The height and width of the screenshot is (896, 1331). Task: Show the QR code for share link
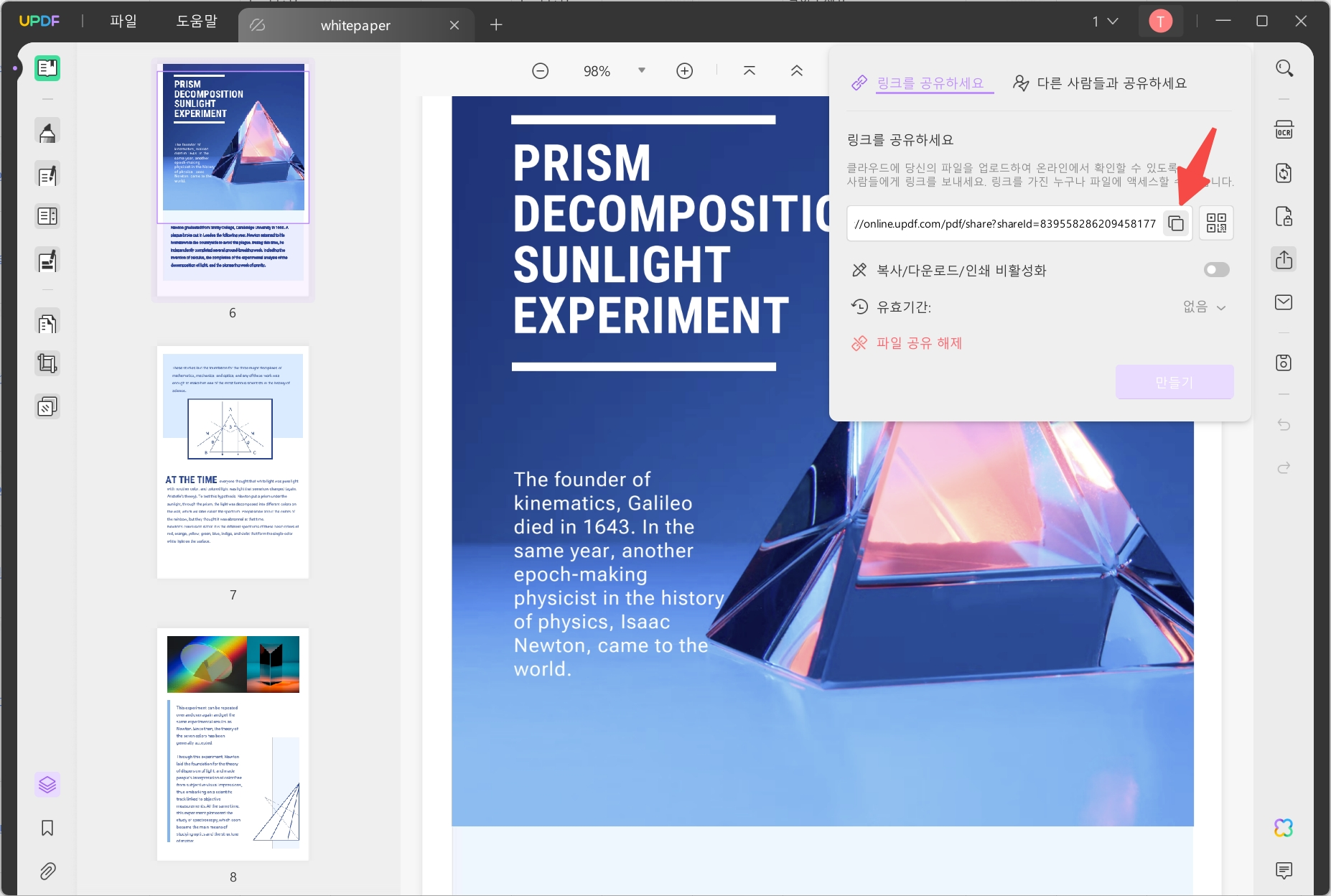[x=1216, y=223]
